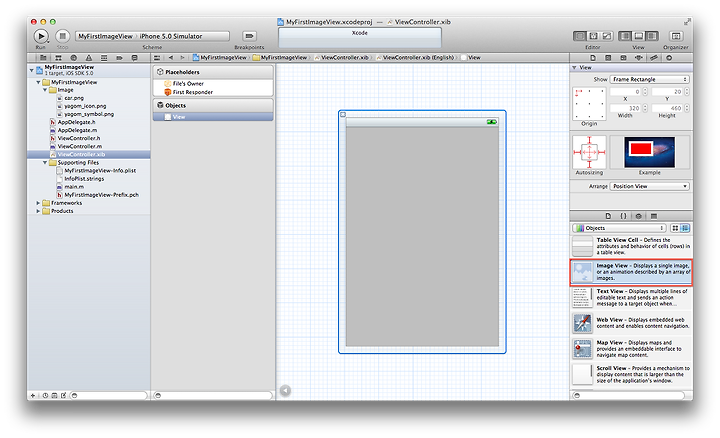Open the Media library tab
The width and height of the screenshot is (720, 438).
click(654, 216)
